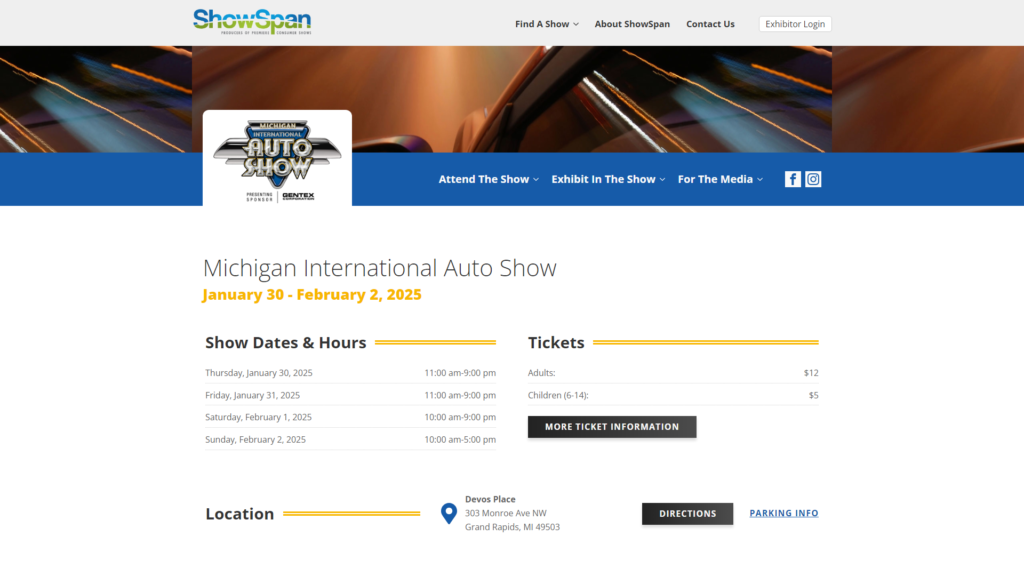
Task: Open the Facebook page icon
Action: click(x=792, y=179)
